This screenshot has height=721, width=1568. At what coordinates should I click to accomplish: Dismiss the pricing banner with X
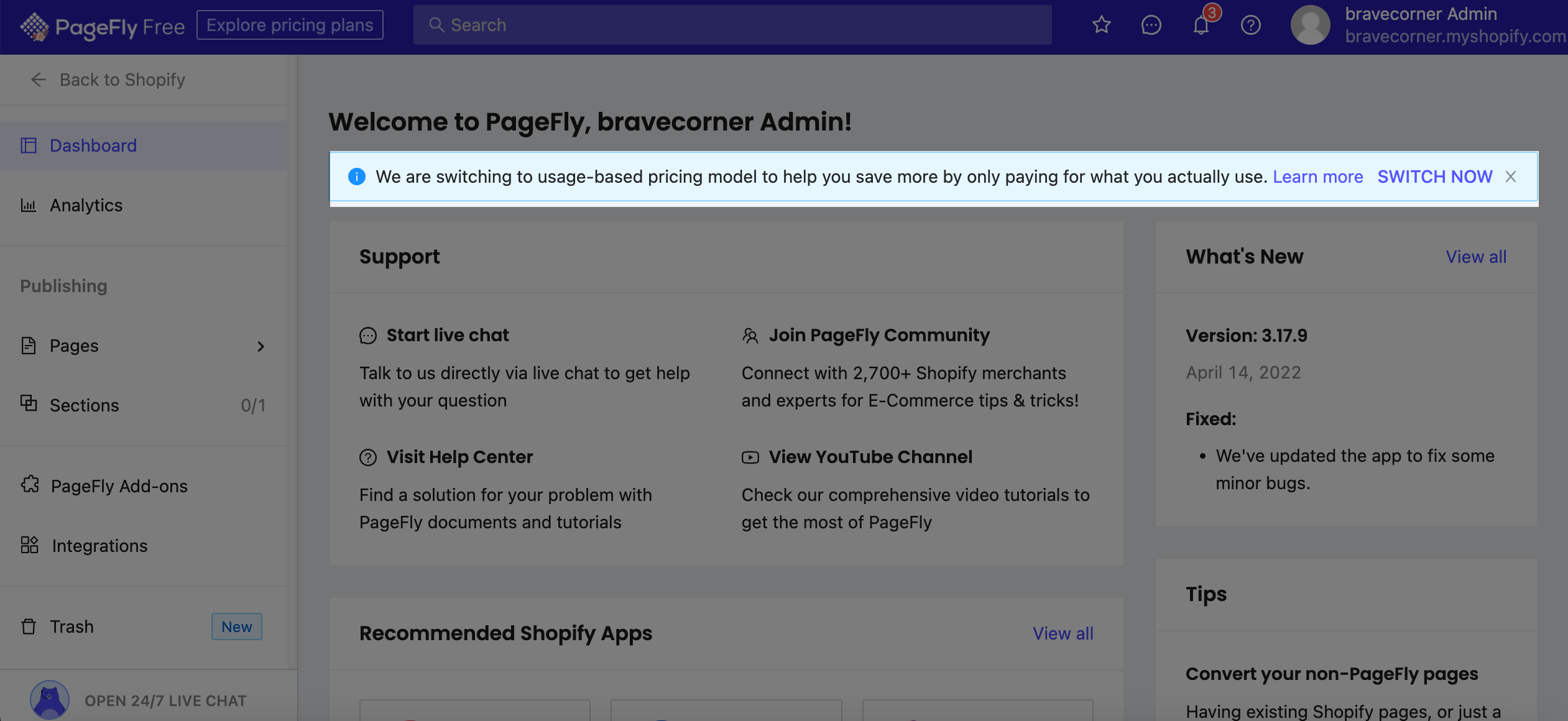1510,177
